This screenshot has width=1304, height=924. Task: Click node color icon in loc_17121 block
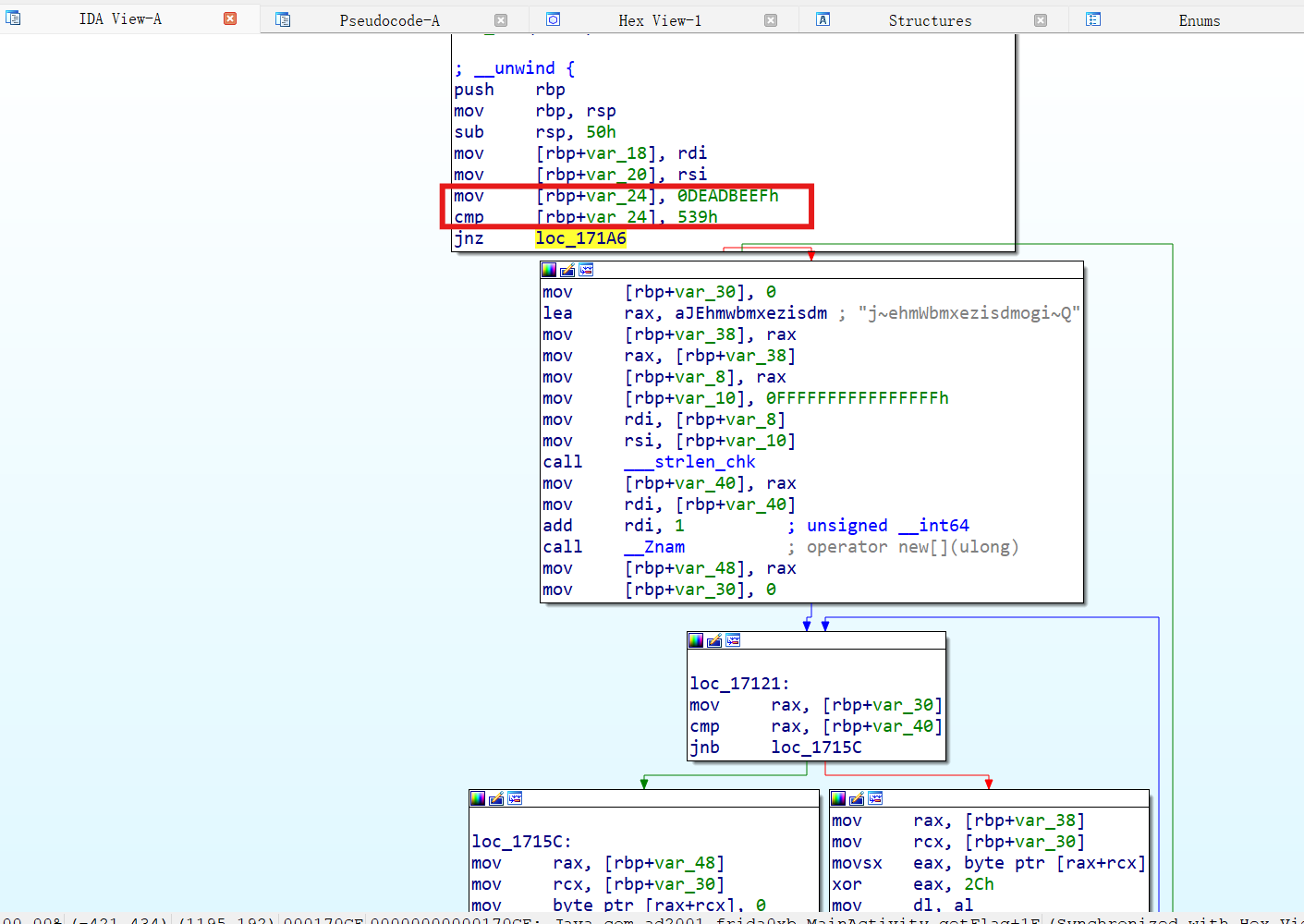point(696,640)
